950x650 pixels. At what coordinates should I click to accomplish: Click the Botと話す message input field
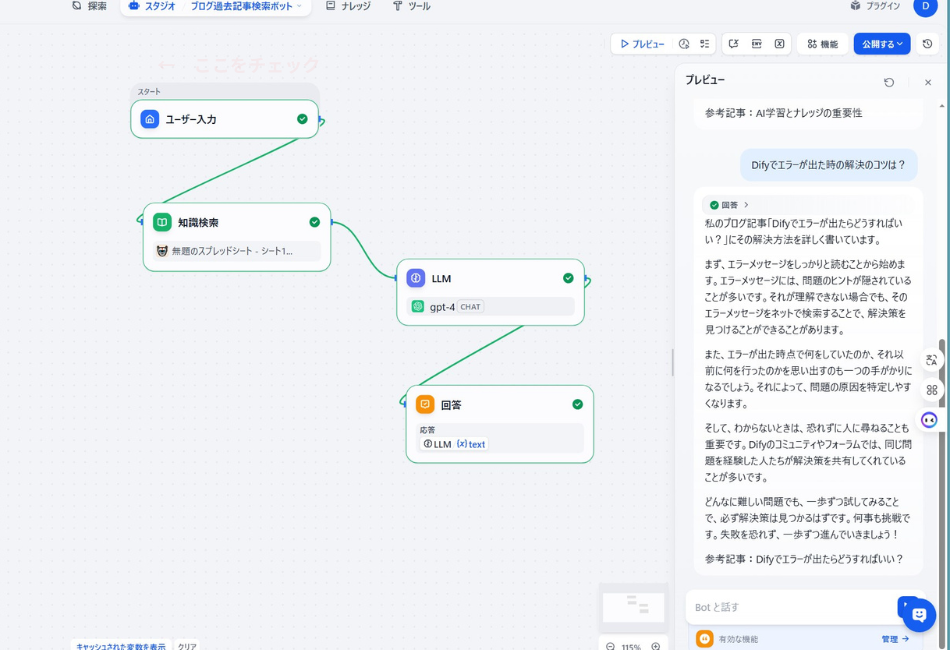click(x=780, y=606)
